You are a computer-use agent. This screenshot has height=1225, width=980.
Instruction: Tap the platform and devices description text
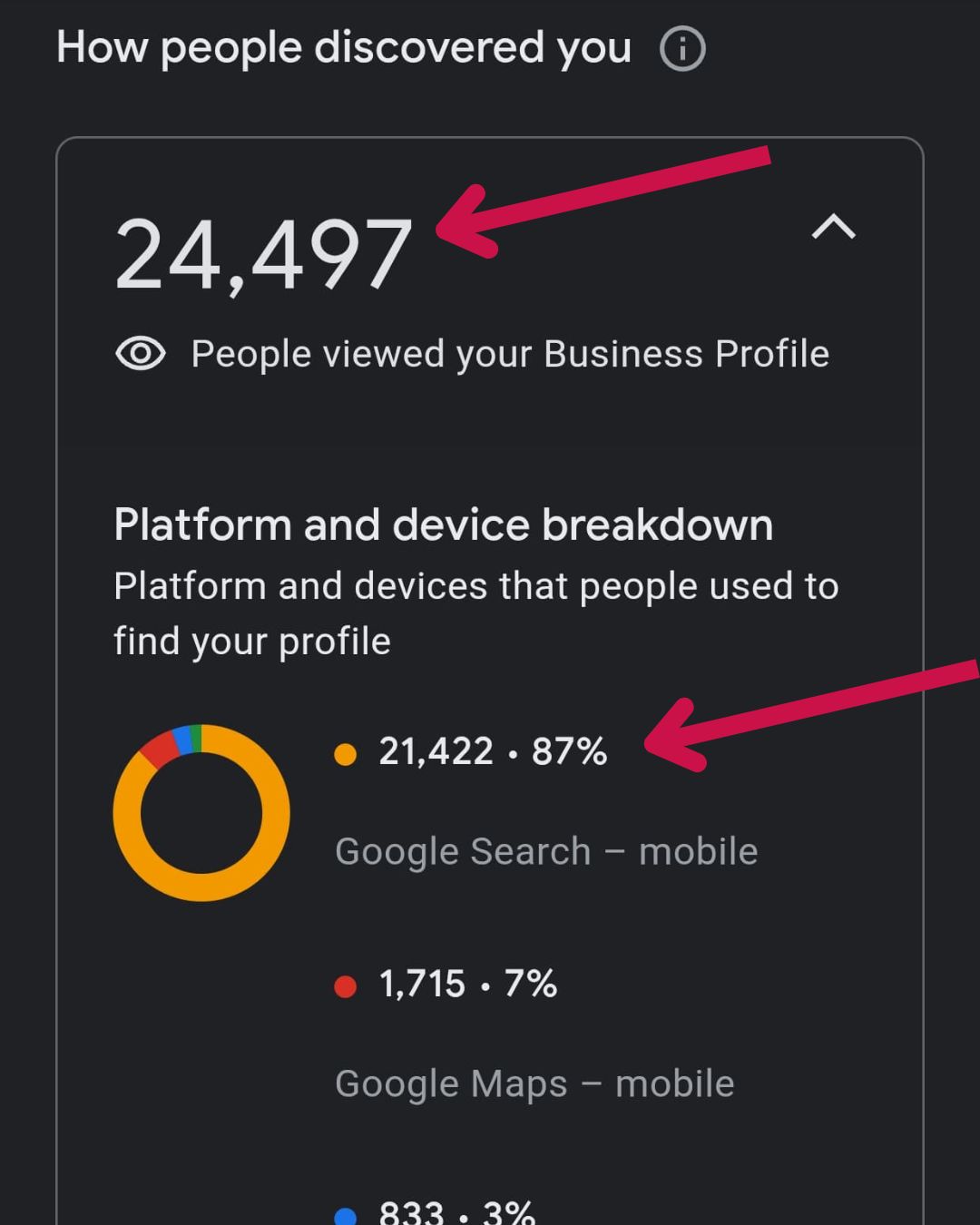pos(476,613)
